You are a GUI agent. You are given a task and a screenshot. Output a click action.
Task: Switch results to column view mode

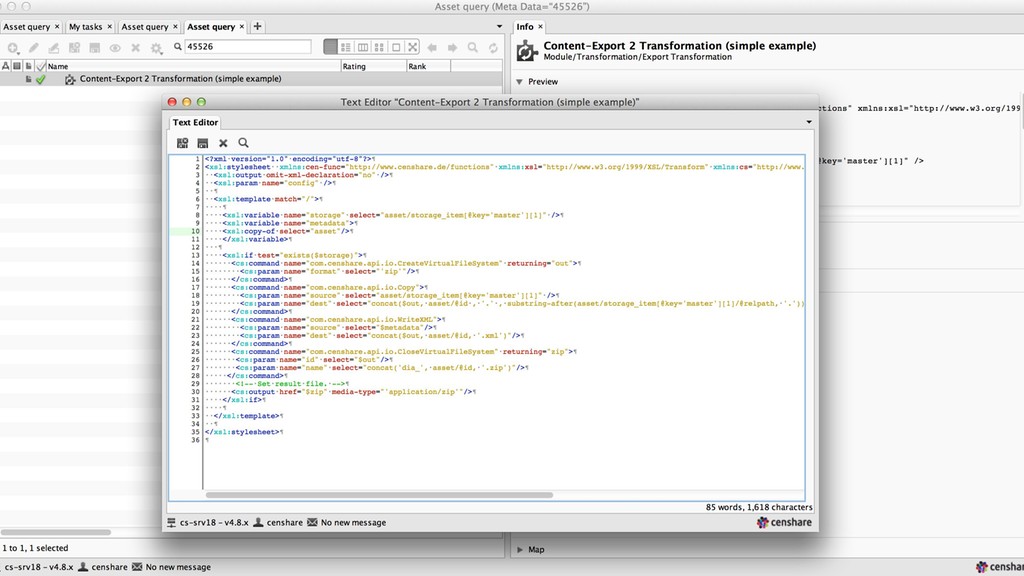click(x=363, y=47)
